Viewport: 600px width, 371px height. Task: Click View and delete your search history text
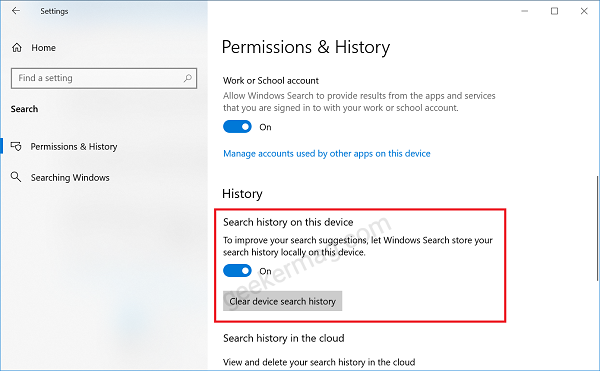(x=319, y=362)
